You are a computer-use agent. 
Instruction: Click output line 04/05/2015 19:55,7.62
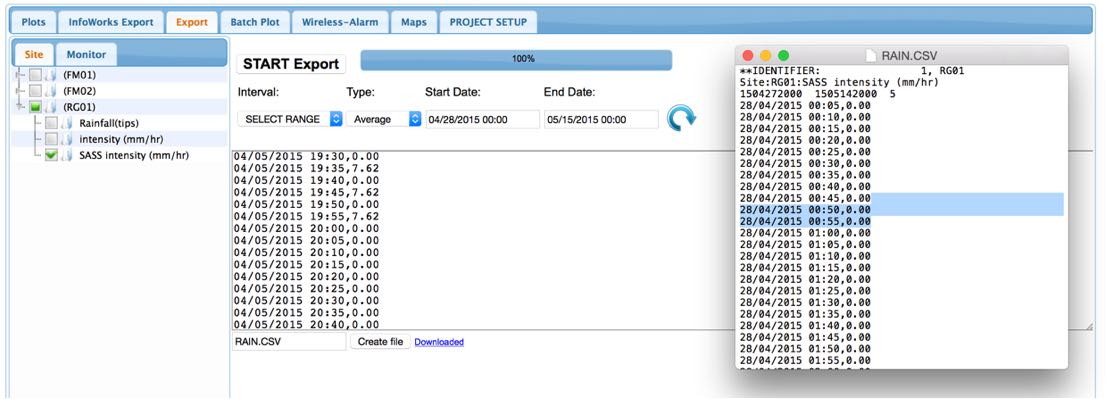pos(306,216)
